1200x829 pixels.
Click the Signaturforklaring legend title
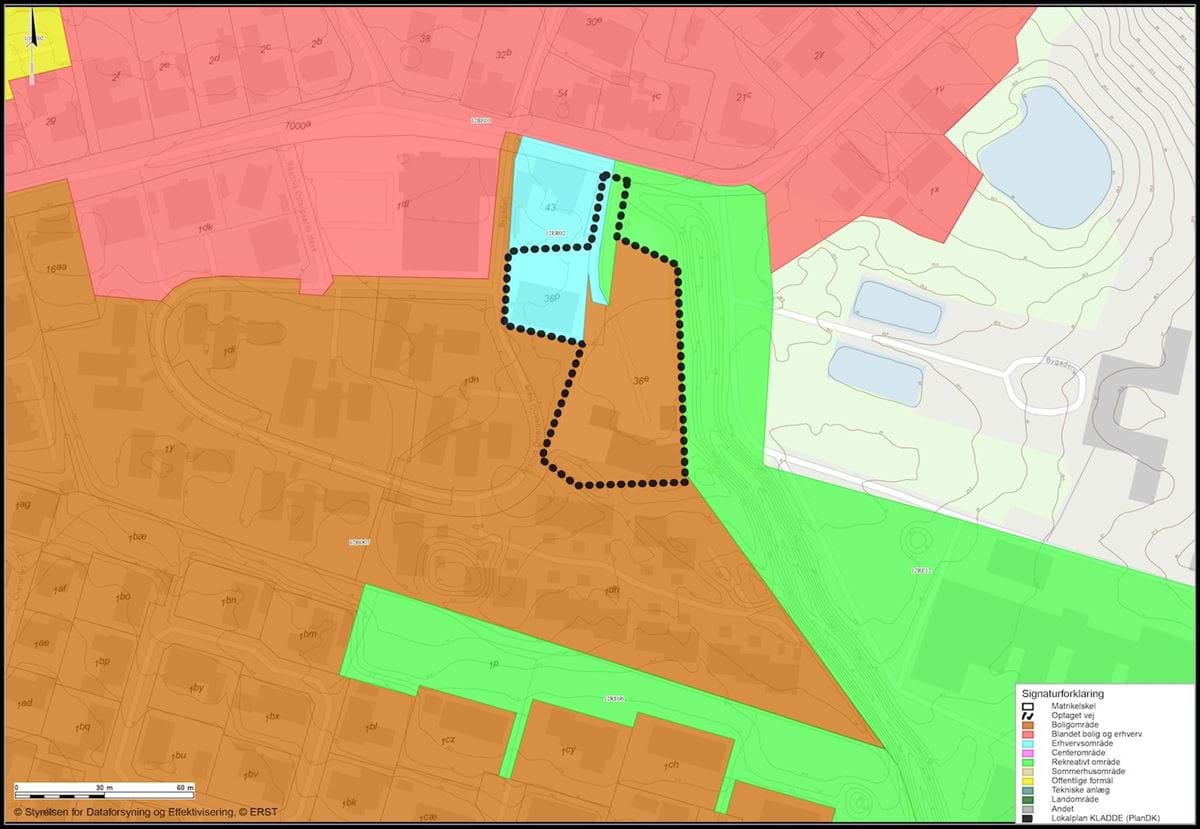tap(1062, 692)
